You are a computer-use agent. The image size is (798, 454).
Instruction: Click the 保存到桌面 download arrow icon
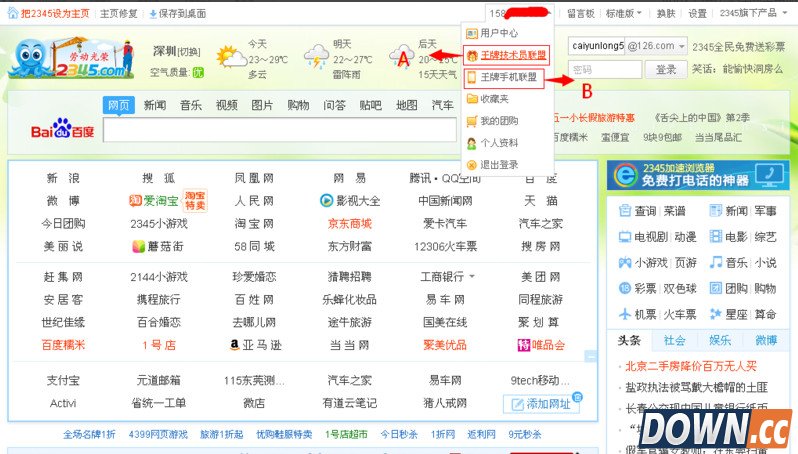point(153,14)
